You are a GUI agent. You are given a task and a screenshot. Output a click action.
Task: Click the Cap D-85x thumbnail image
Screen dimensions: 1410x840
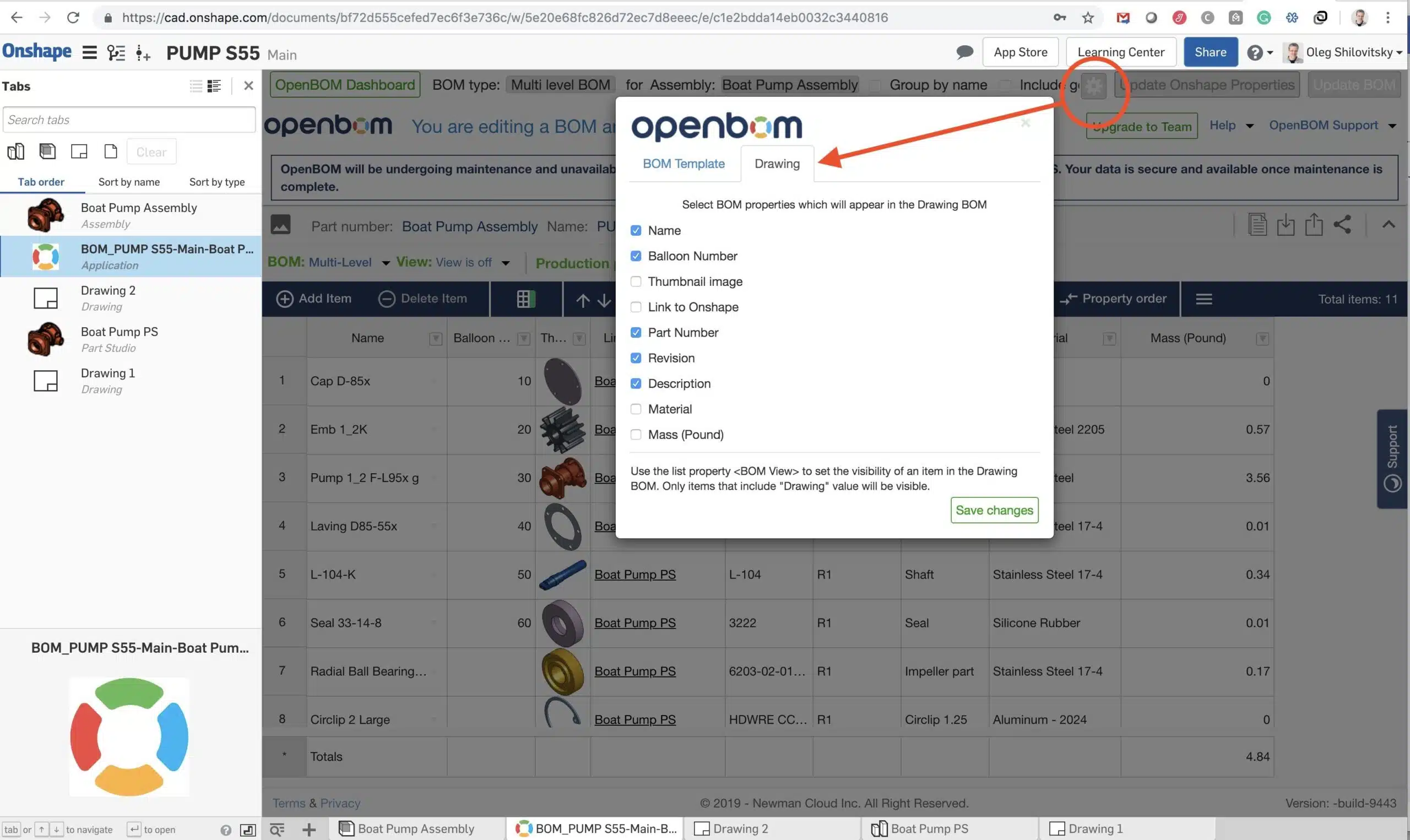[x=562, y=381]
